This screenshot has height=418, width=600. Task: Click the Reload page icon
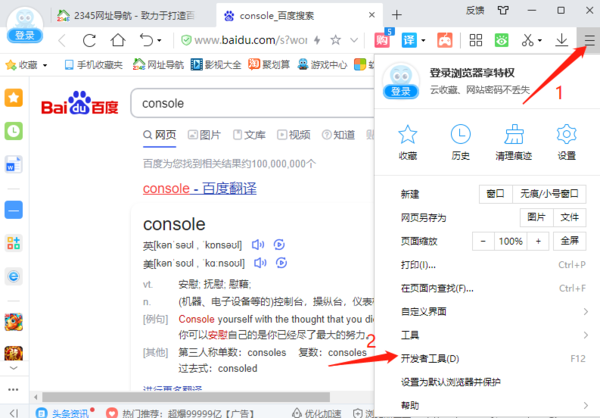tap(89, 40)
